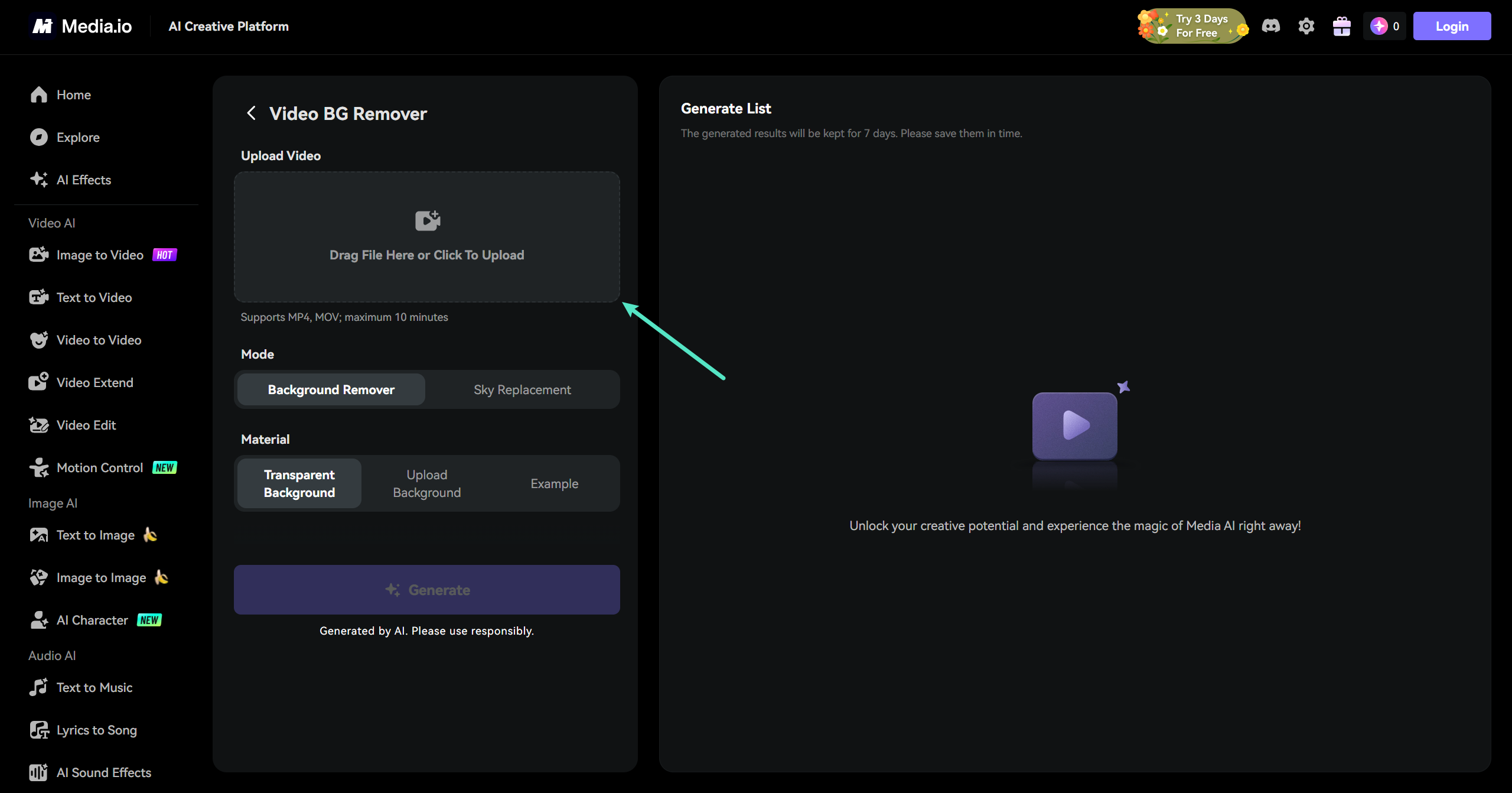Open the Discord icon in header
Viewport: 1512px width, 793px height.
pyautogui.click(x=1270, y=26)
